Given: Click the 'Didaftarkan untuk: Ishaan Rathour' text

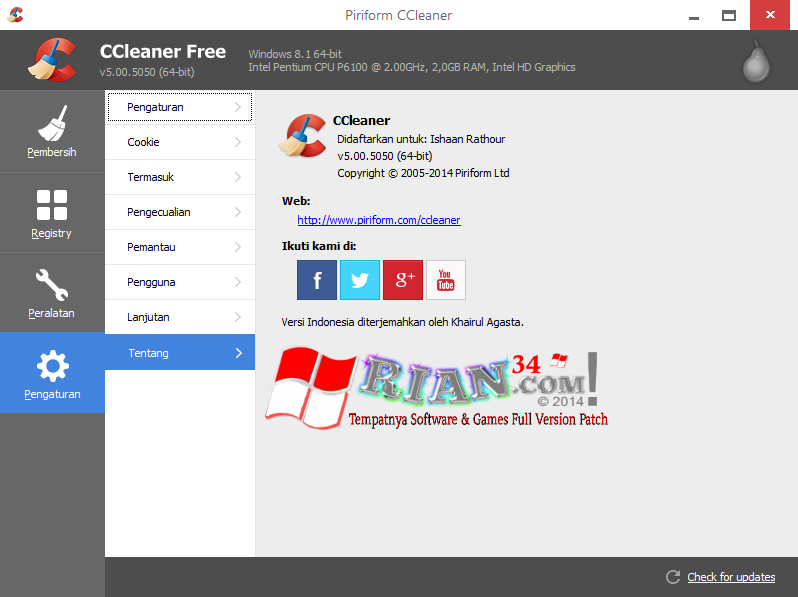Looking at the screenshot, I should [421, 139].
